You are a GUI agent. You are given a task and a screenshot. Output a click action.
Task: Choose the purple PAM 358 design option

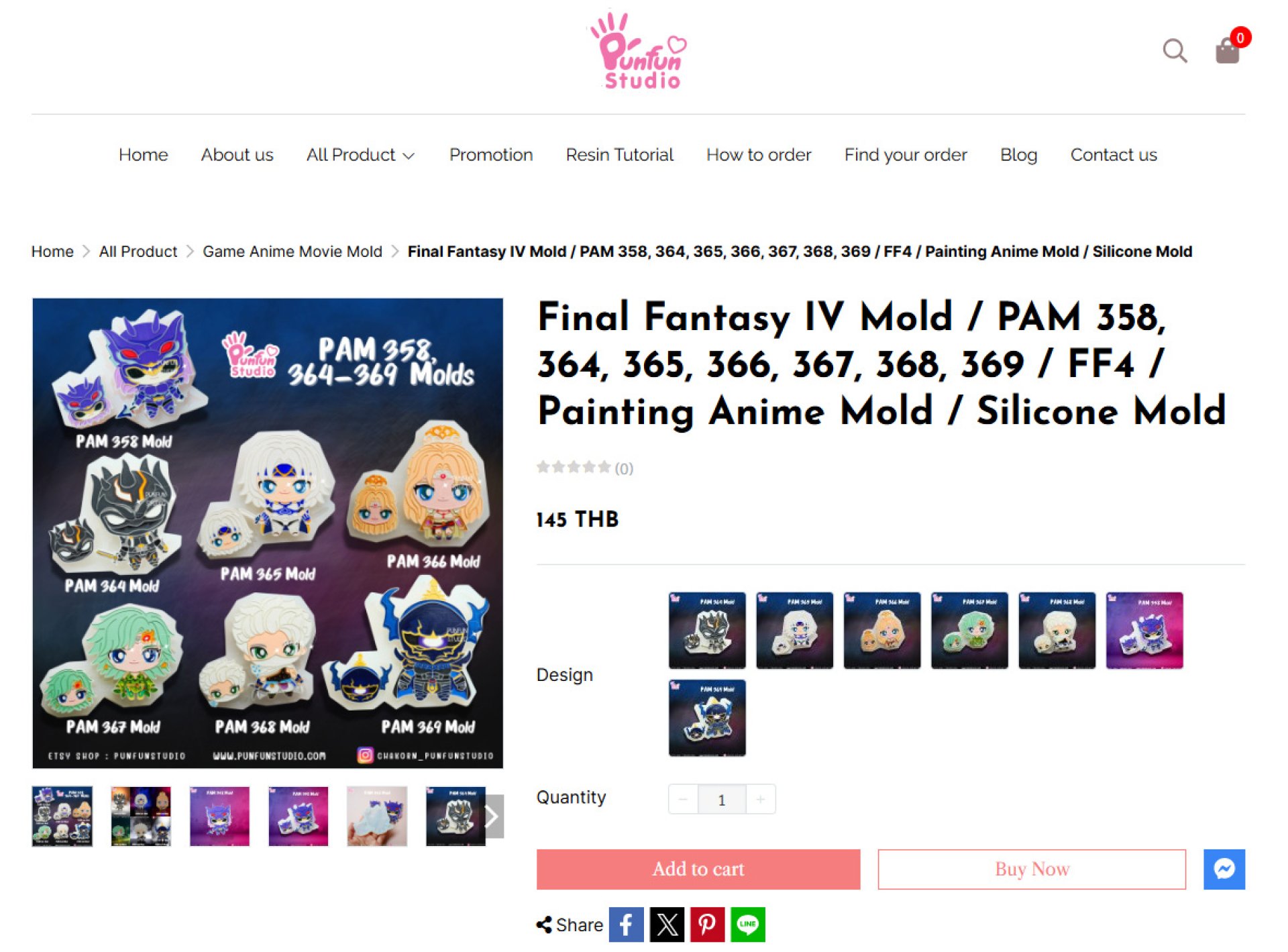pos(1144,630)
